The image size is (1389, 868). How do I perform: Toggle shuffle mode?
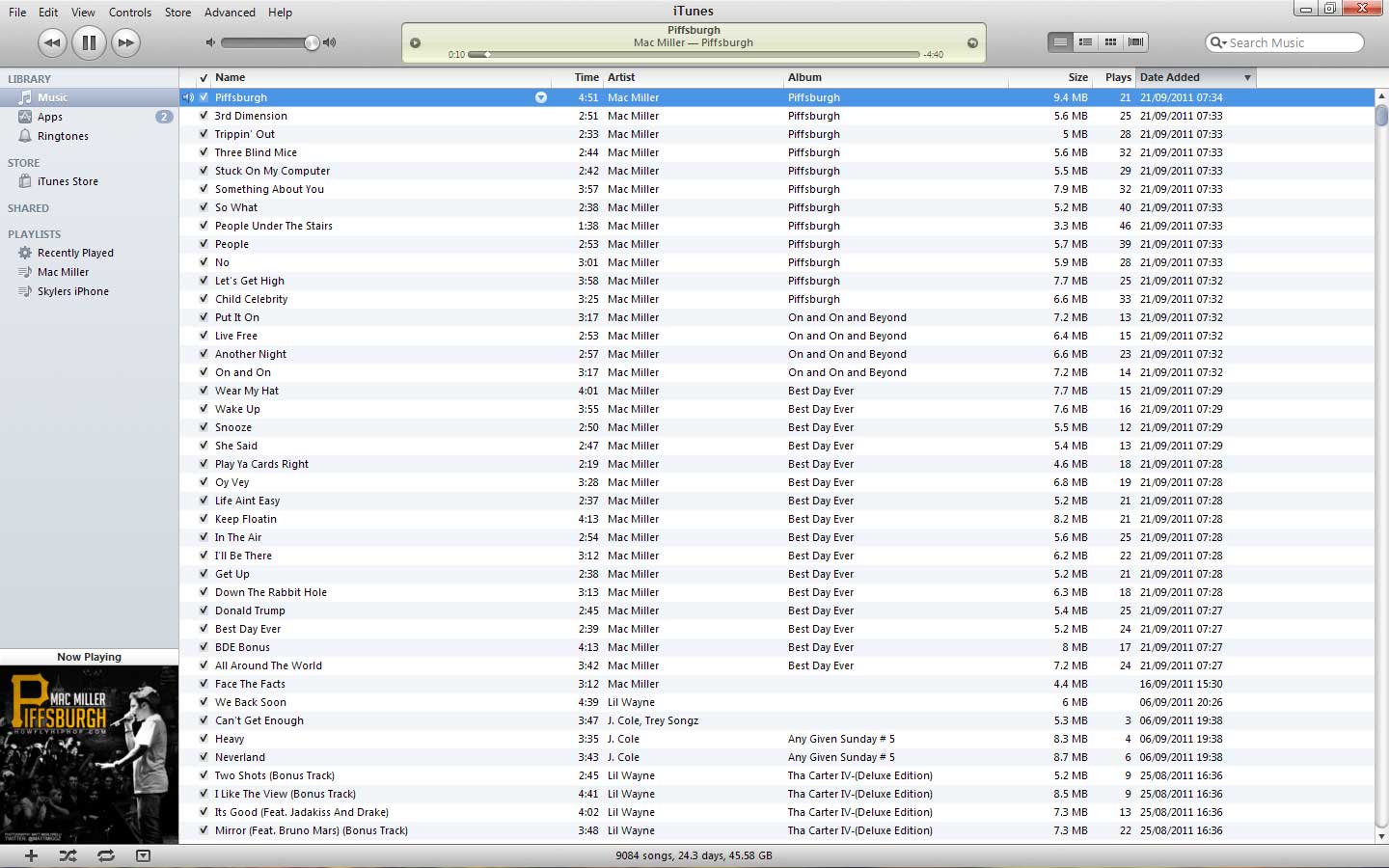click(x=68, y=855)
